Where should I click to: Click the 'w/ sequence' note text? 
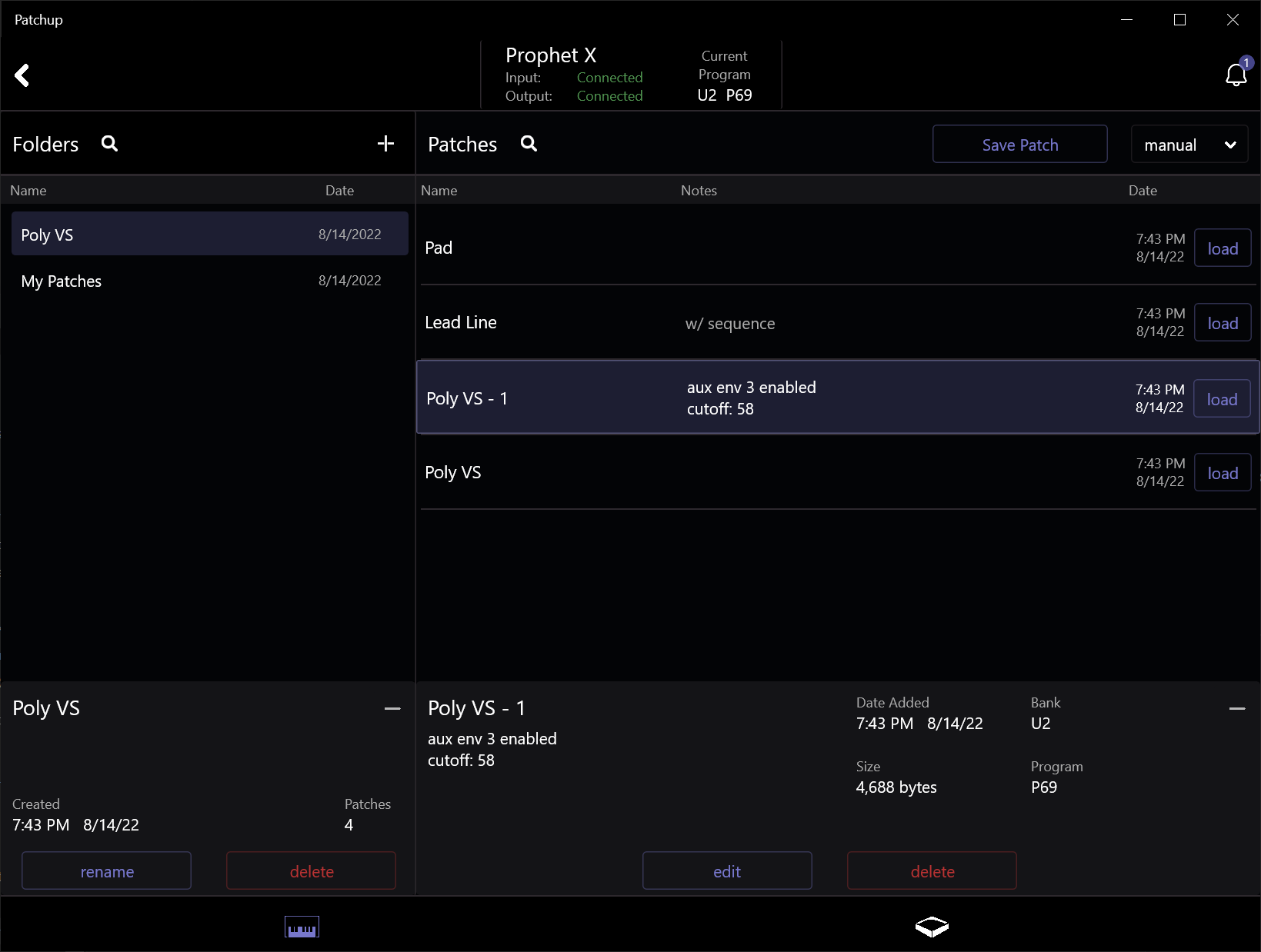point(730,324)
